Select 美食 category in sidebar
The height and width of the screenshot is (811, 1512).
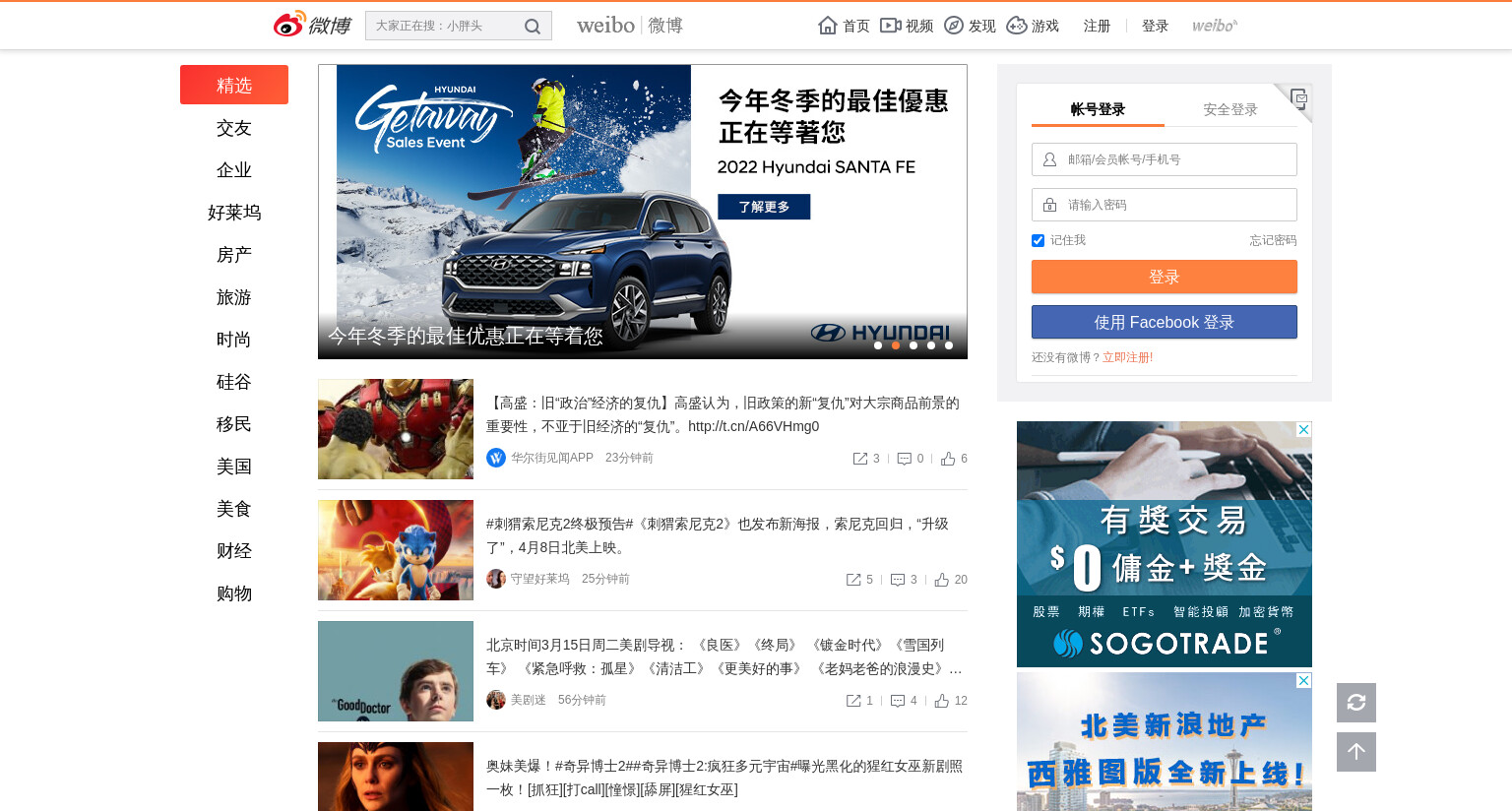pos(234,509)
